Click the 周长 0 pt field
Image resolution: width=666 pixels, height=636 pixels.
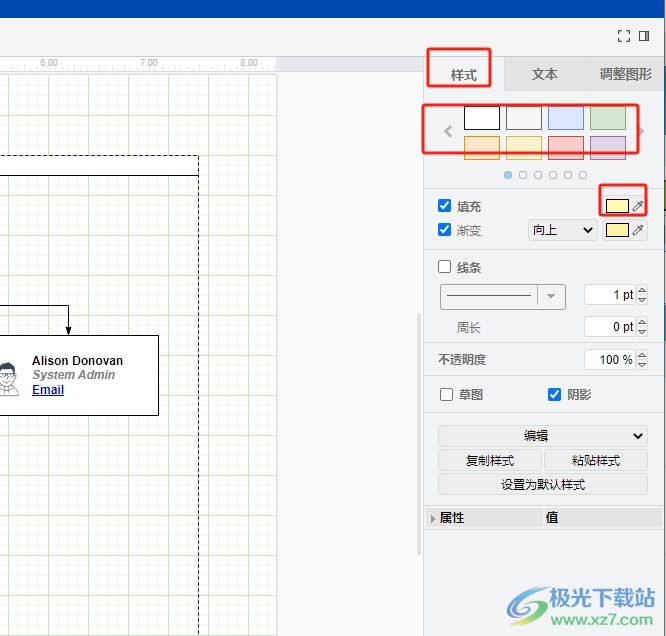coord(610,327)
